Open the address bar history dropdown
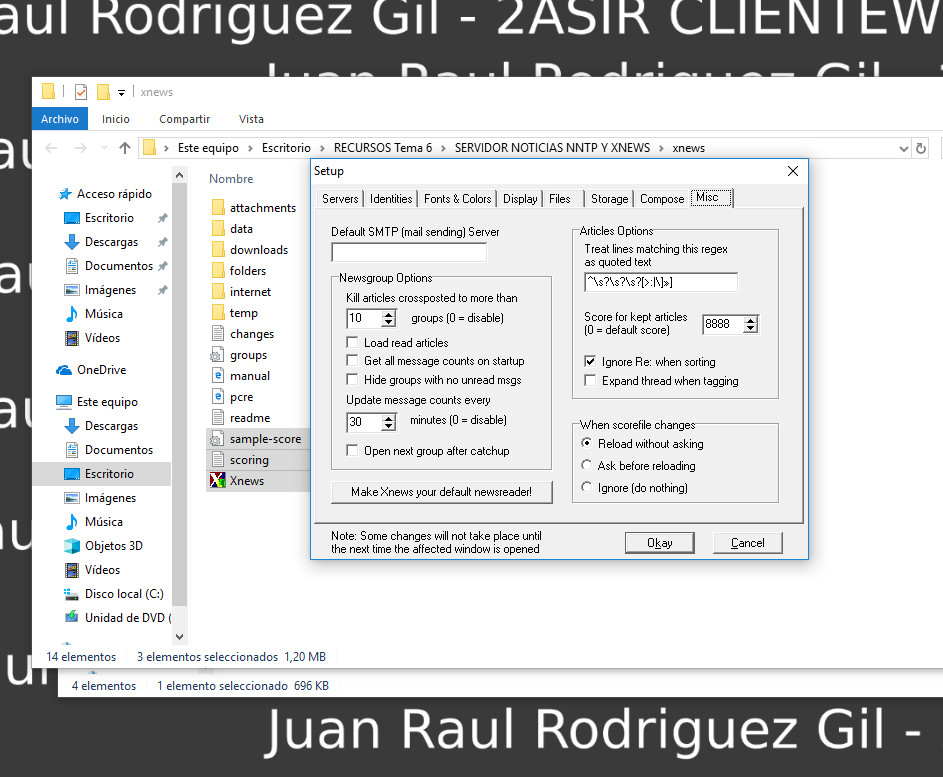943x777 pixels. point(903,149)
